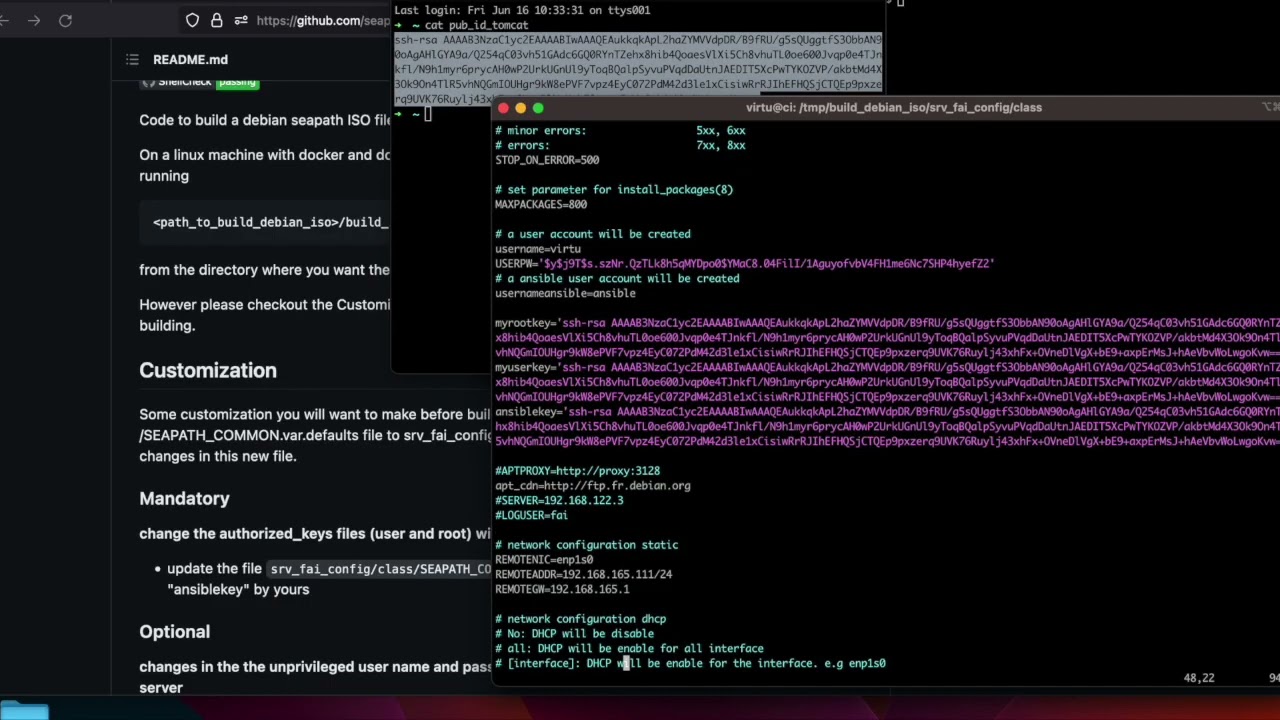Image resolution: width=1280 pixels, height=720 pixels.
Task: Click the myuserkey line in editor
Action: click(x=887, y=382)
